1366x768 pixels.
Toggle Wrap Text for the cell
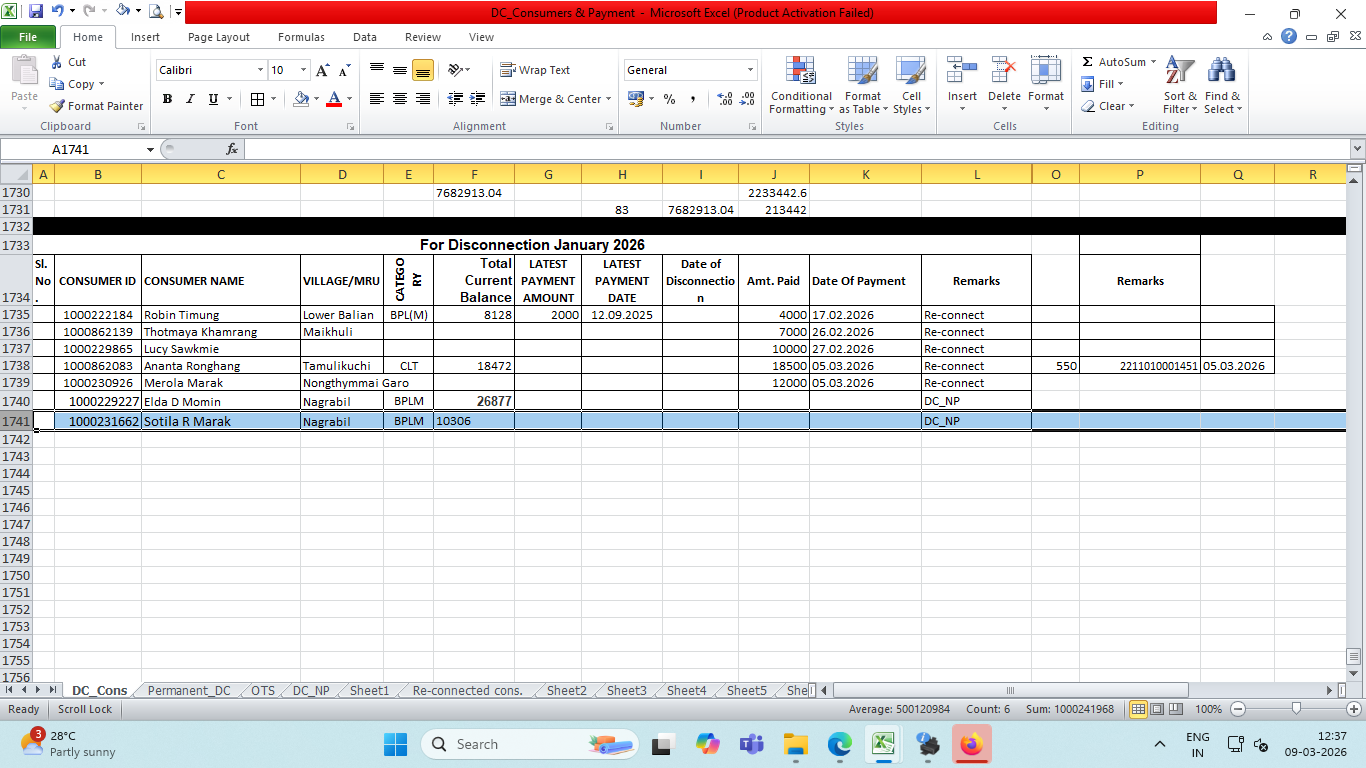535,70
